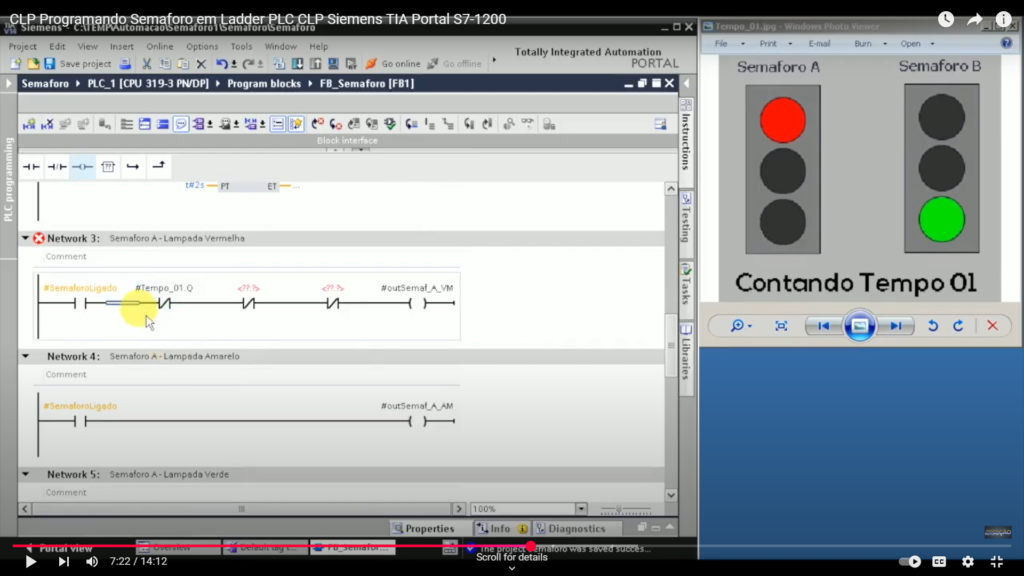Insert a normally closed contact
The image size is (1024, 576).
pos(57,167)
